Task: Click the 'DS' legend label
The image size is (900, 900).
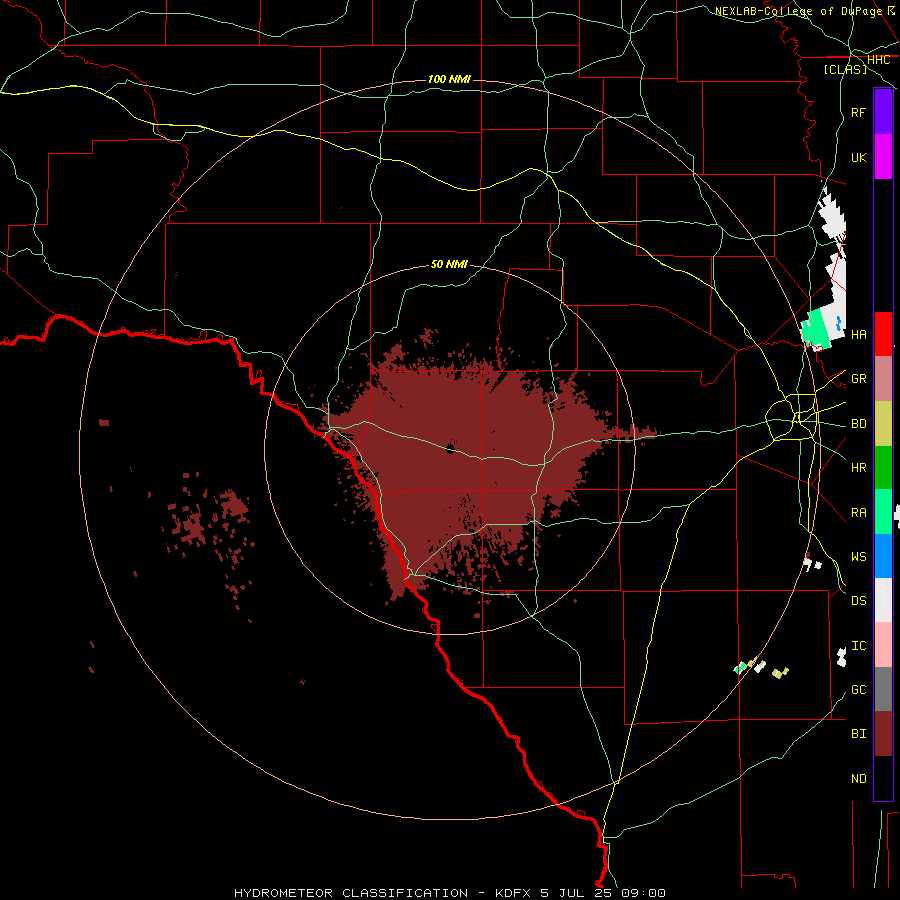Action: point(858,601)
